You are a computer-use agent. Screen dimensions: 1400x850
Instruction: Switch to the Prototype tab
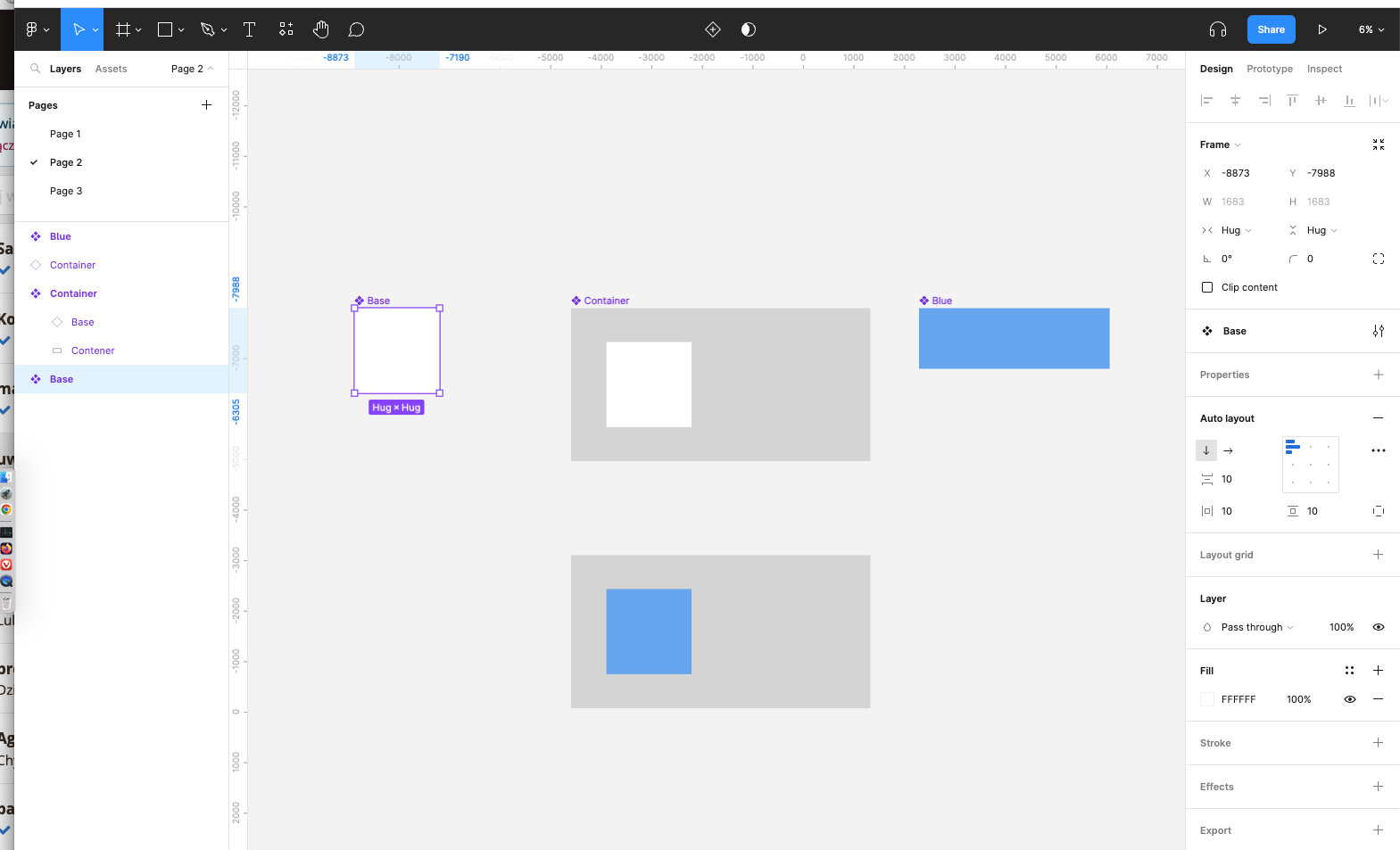click(1270, 69)
